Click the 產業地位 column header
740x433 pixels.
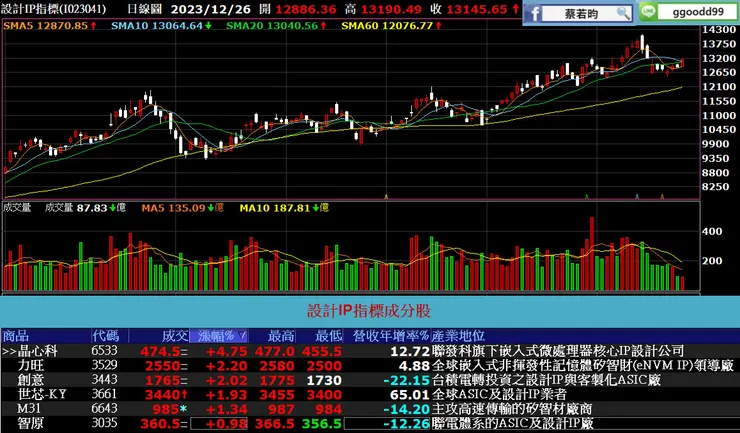click(x=458, y=336)
